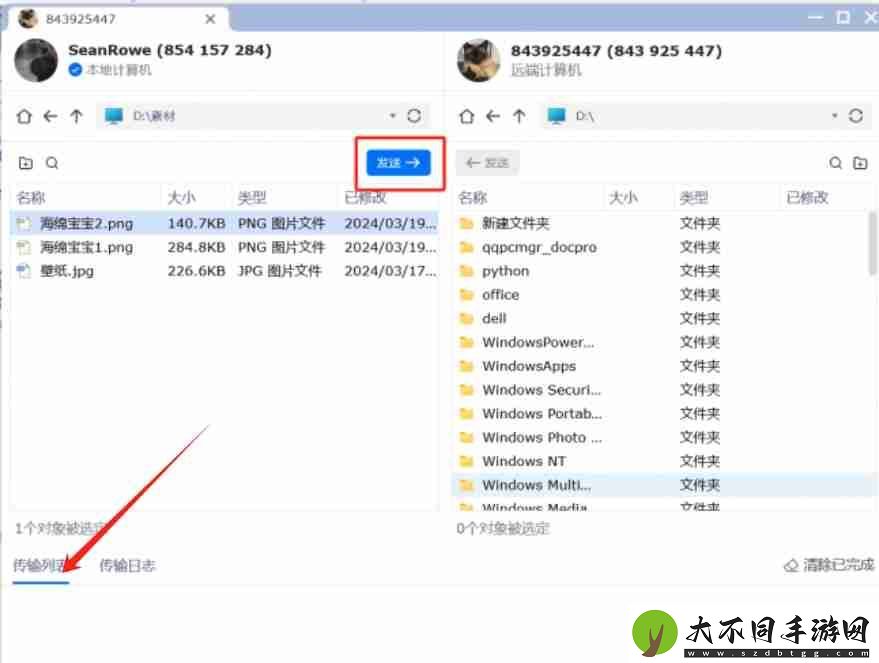
Task: Search files in remote pane
Action: point(835,163)
